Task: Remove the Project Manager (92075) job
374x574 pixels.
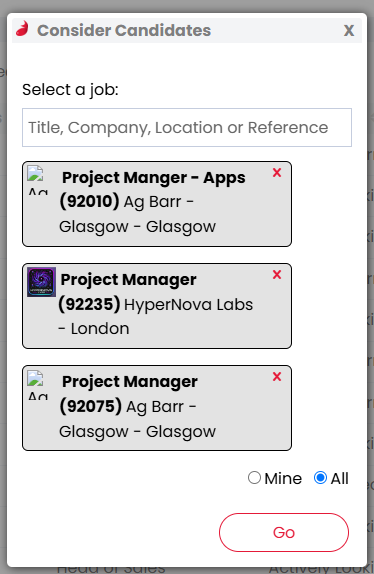Action: coord(277,377)
